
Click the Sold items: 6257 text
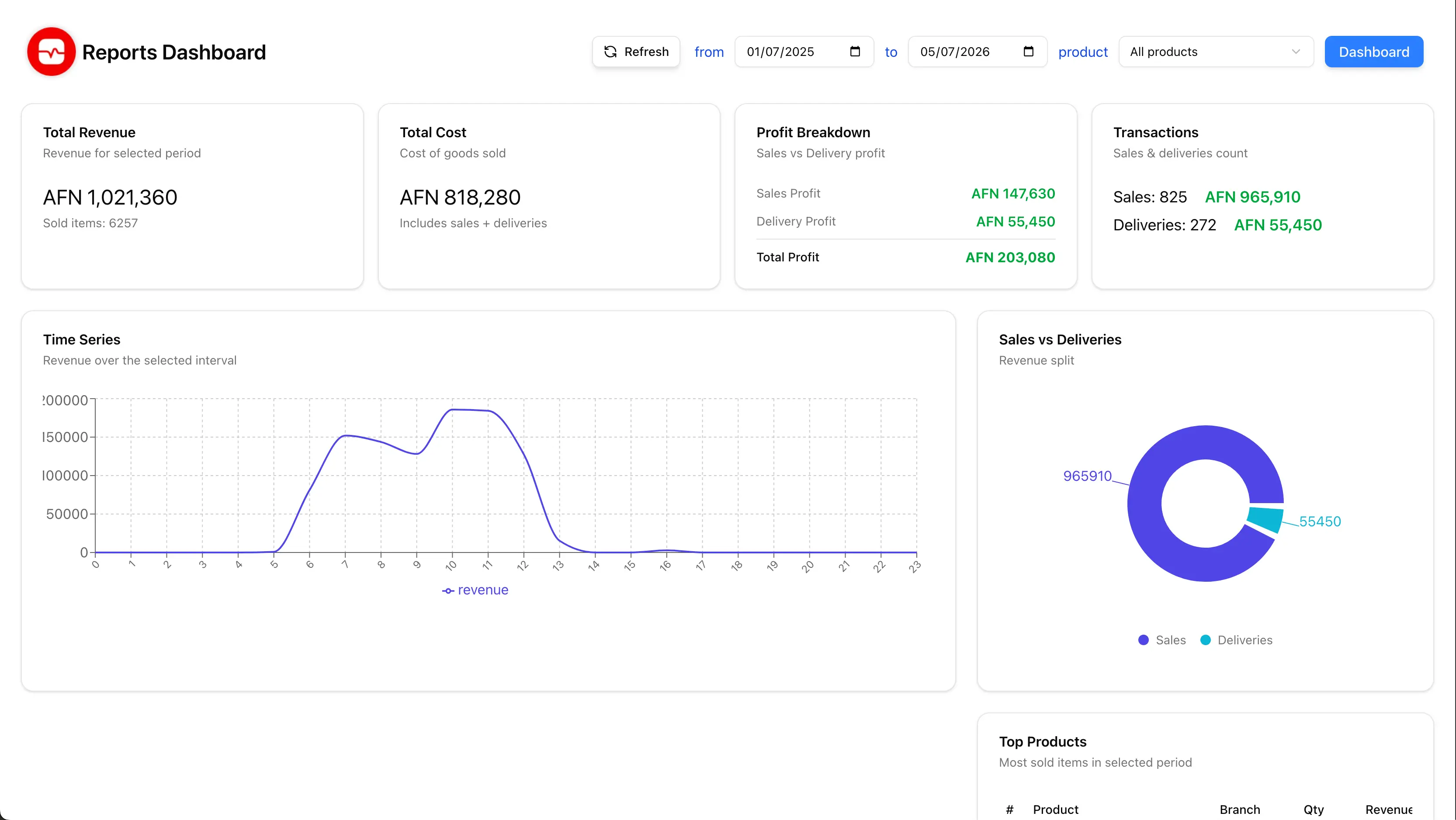pos(90,223)
